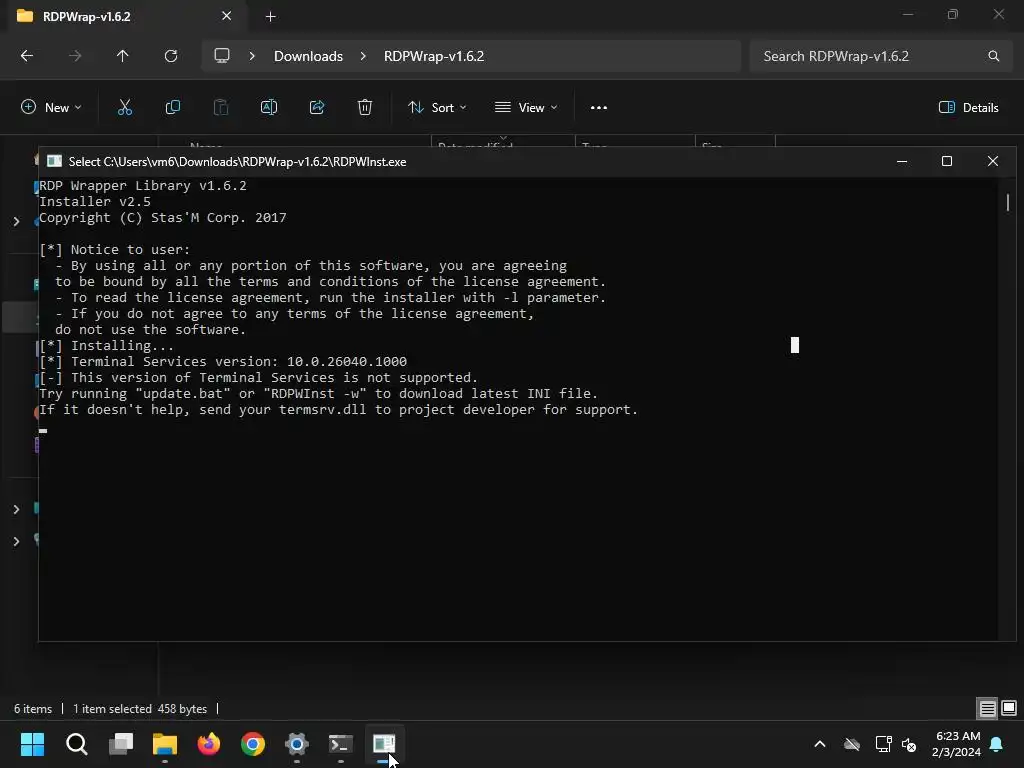The height and width of the screenshot is (768, 1024).
Task: Open File Explorer from taskbar
Action: 165,744
